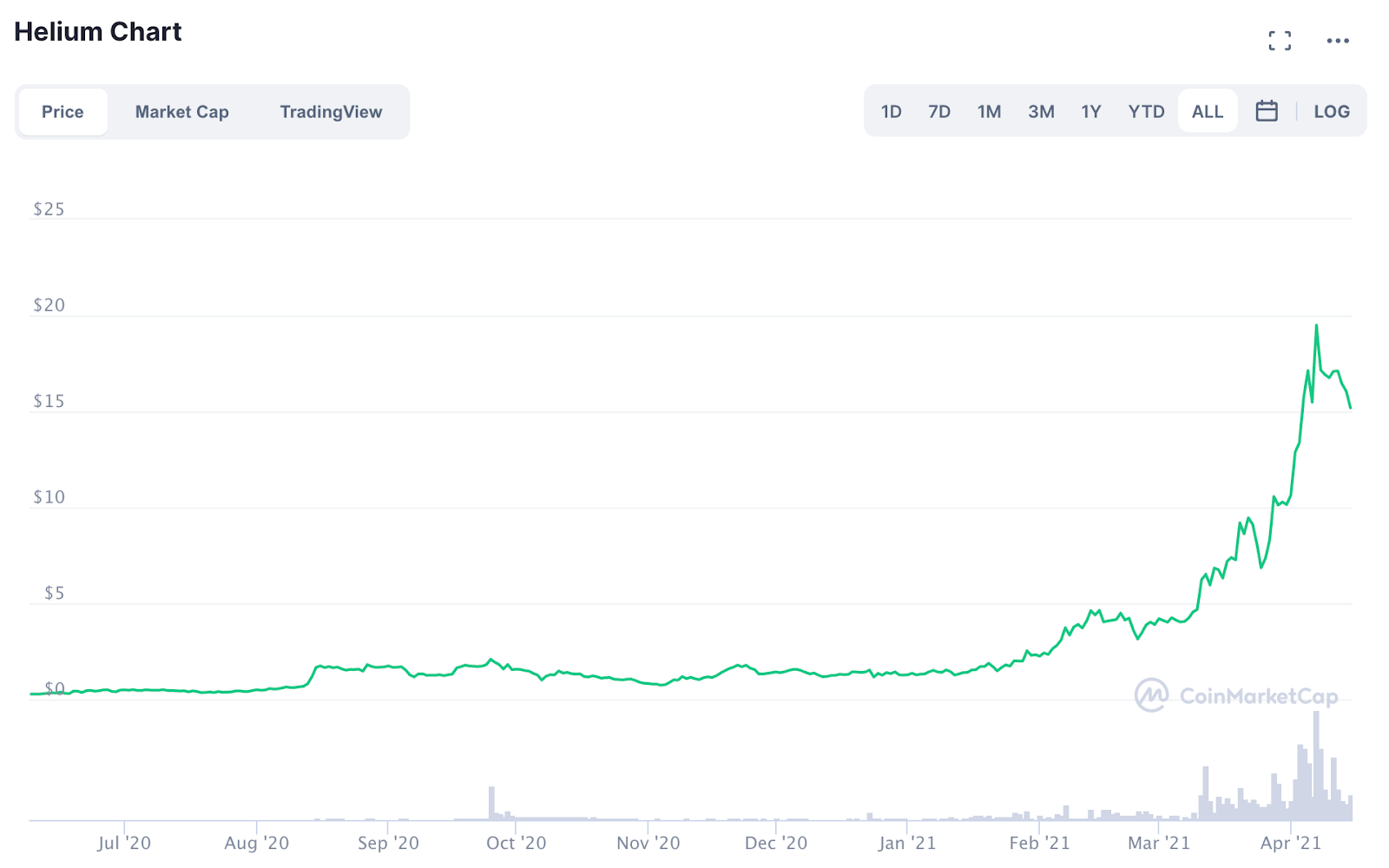This screenshot has width=1389, height=868.
Task: Switch to the Market Cap tab
Action: pyautogui.click(x=181, y=112)
